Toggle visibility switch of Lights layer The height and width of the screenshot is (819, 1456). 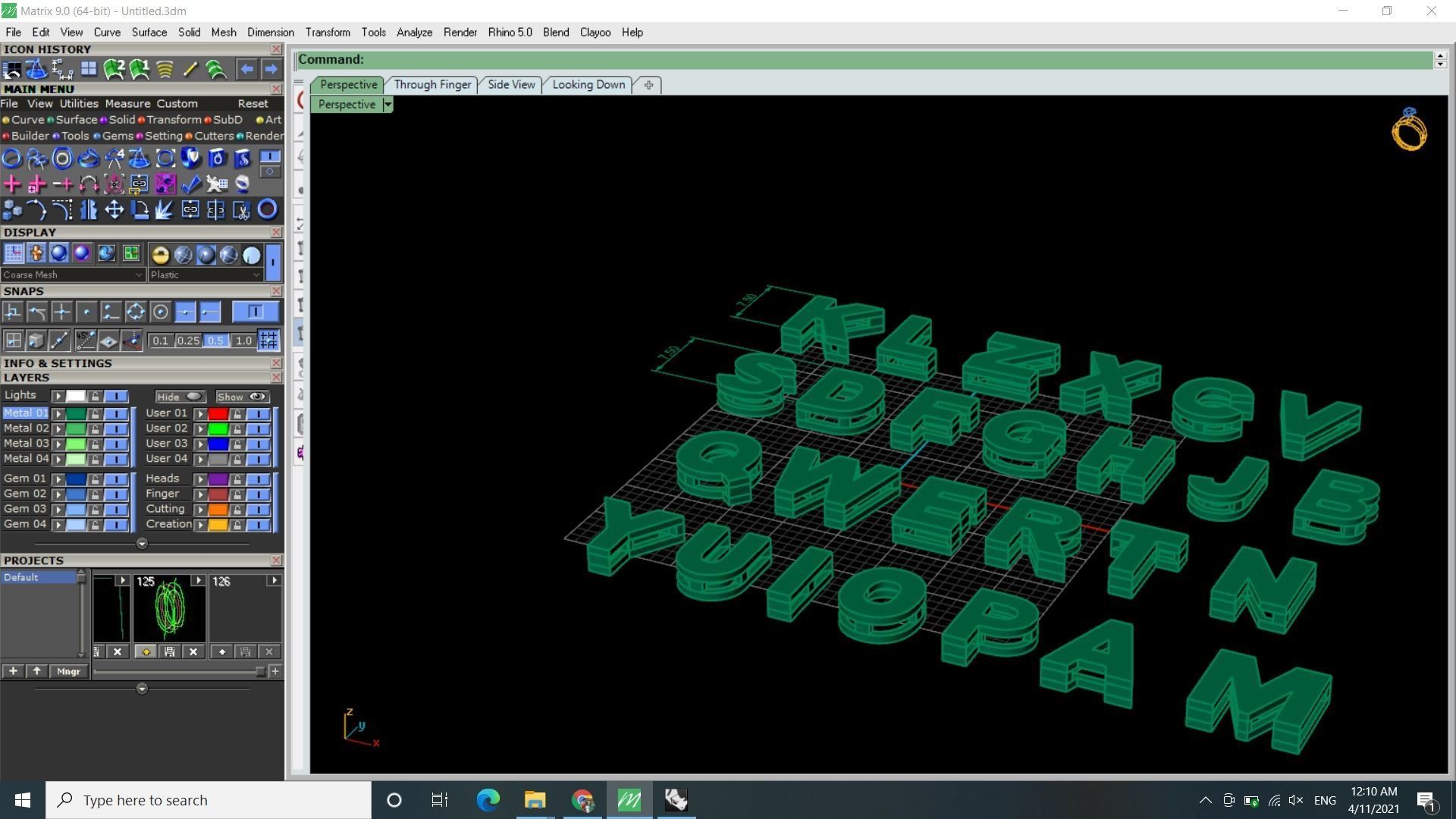click(115, 396)
